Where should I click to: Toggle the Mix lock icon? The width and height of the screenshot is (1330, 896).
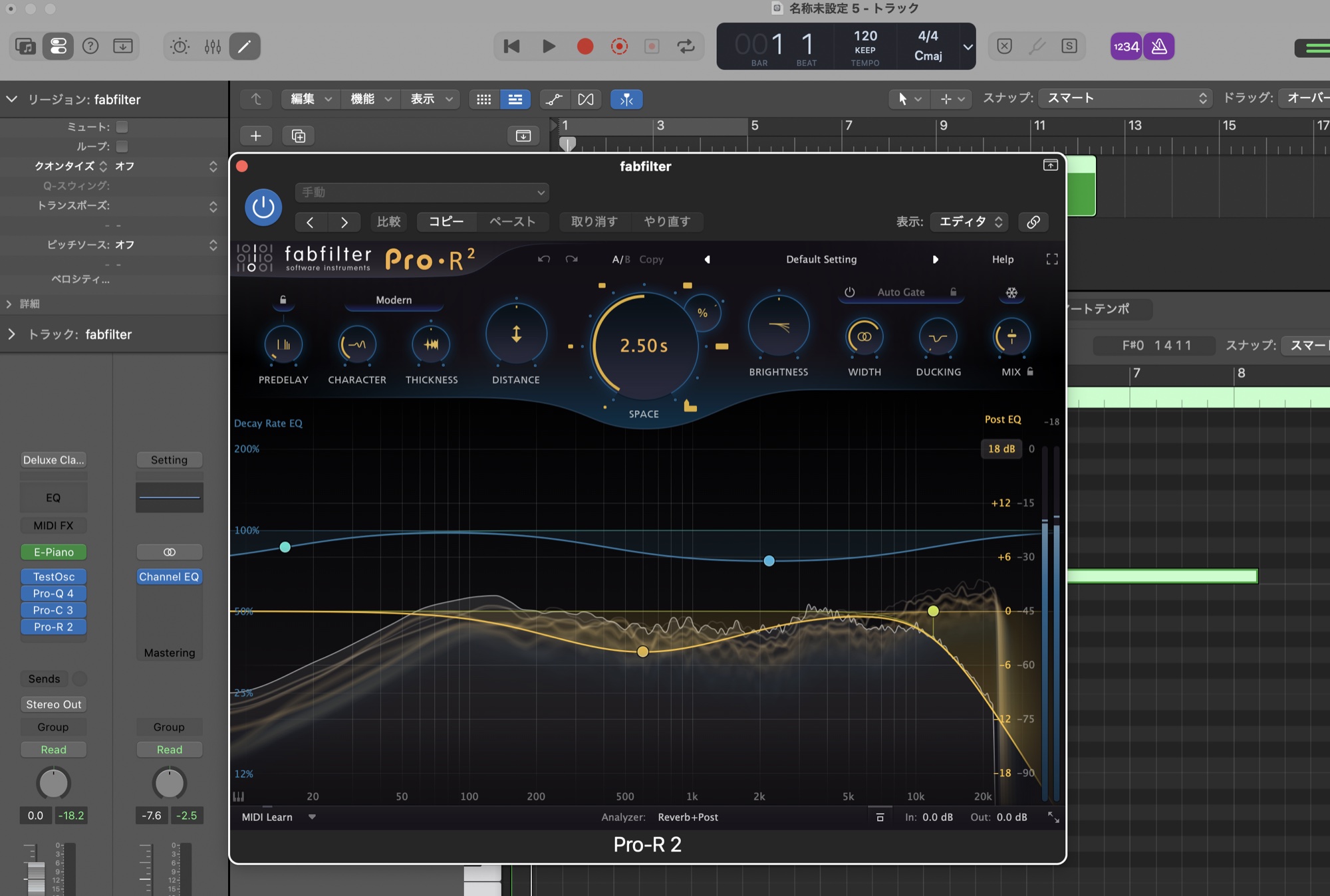(x=1030, y=372)
